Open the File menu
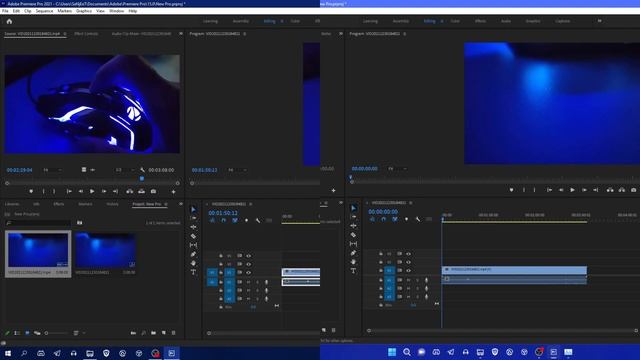 (5, 11)
